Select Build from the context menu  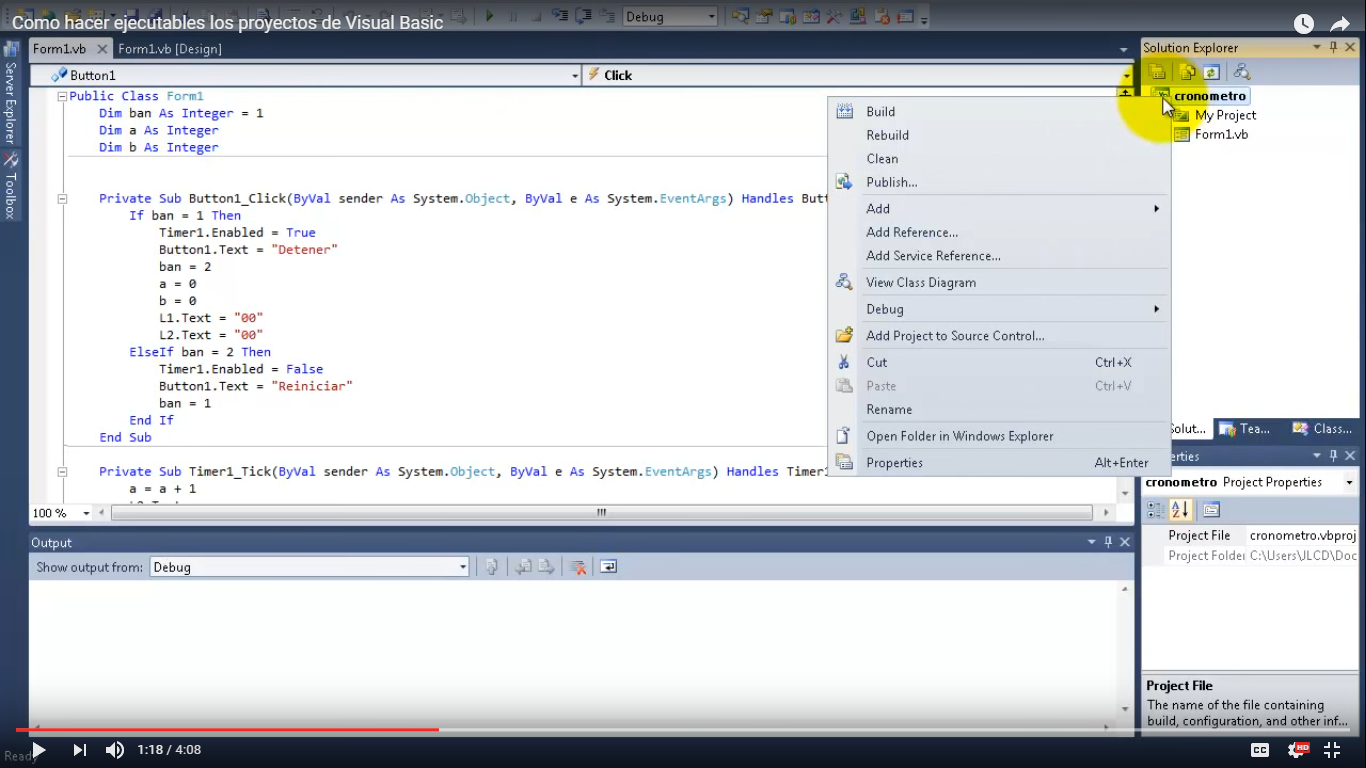[880, 111]
